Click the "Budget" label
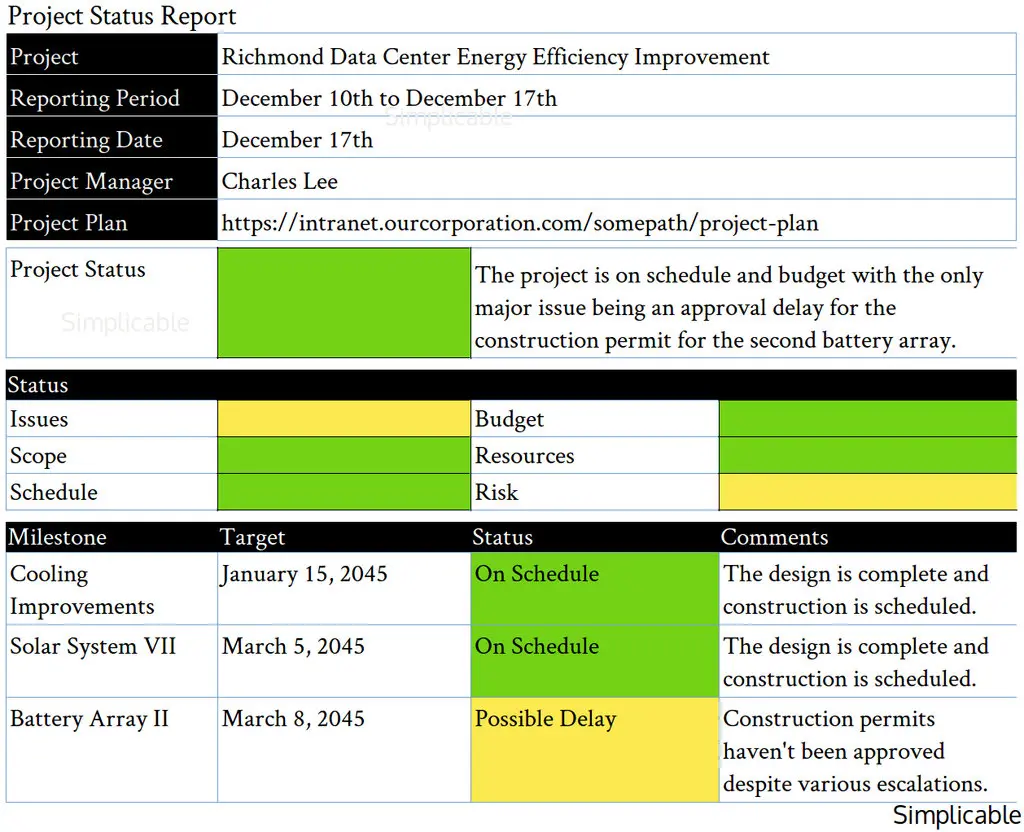Viewport: 1024px width, 832px height. point(509,419)
